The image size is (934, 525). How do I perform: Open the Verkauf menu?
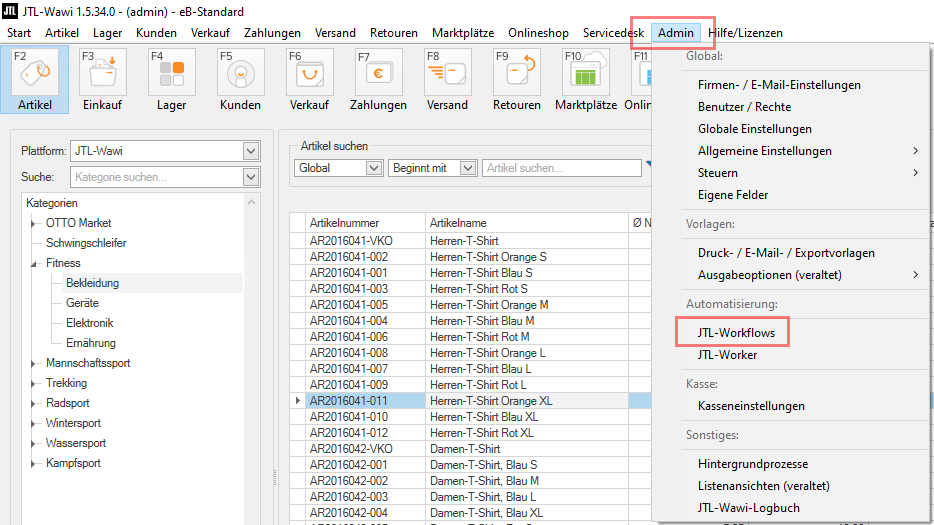[x=210, y=33]
